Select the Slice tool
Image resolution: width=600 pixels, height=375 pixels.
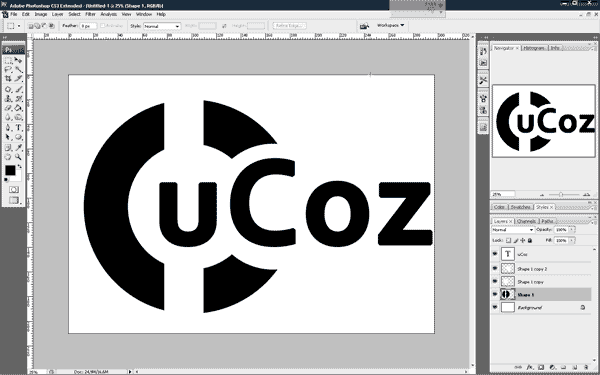(x=18, y=79)
